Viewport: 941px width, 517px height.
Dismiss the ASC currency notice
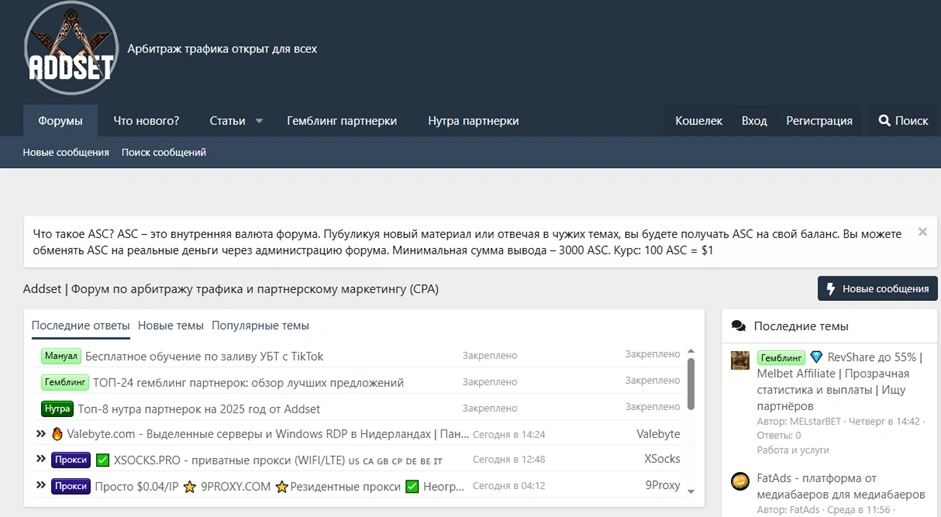click(922, 232)
